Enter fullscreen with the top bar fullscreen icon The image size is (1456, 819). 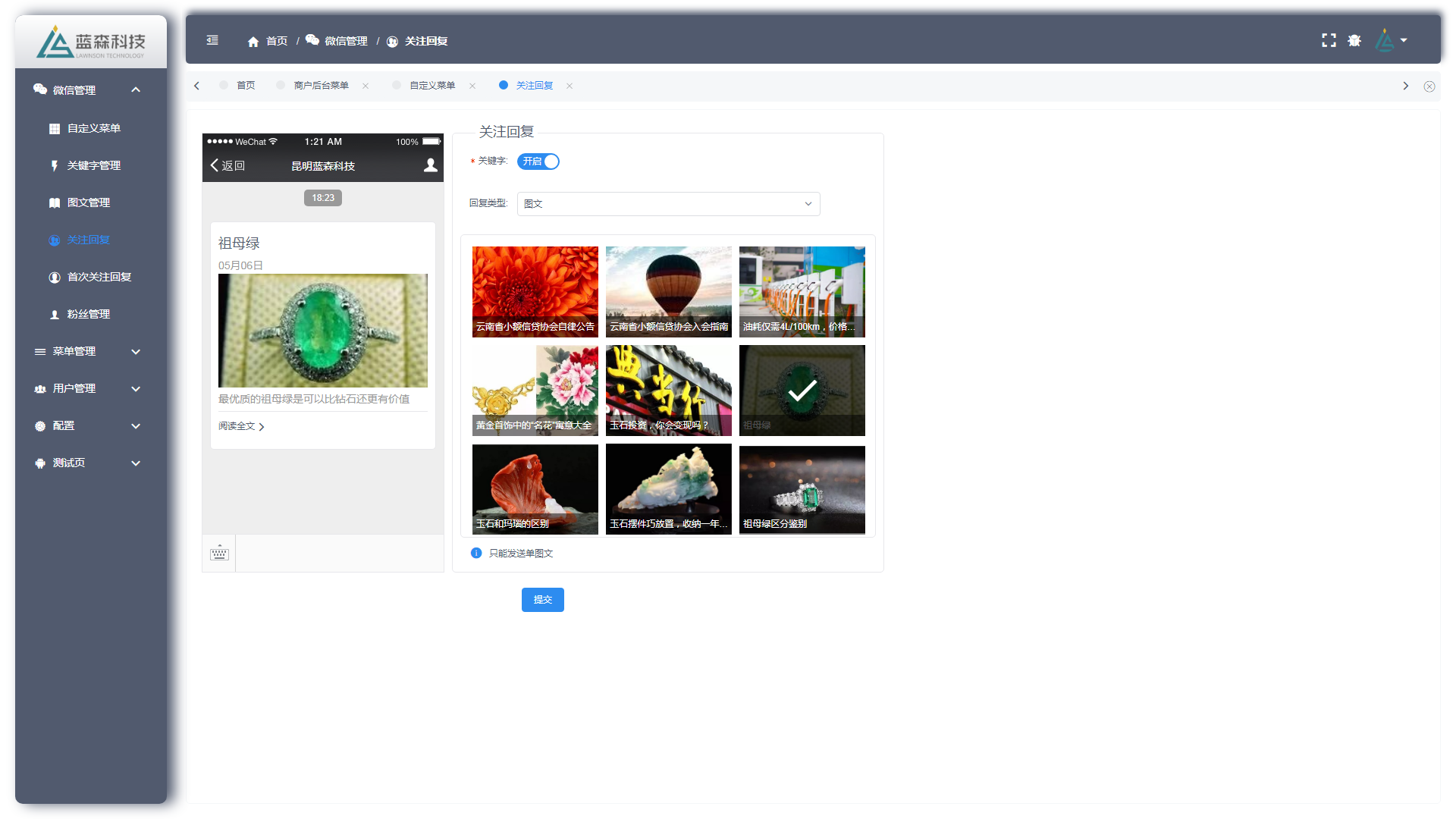[x=1329, y=40]
